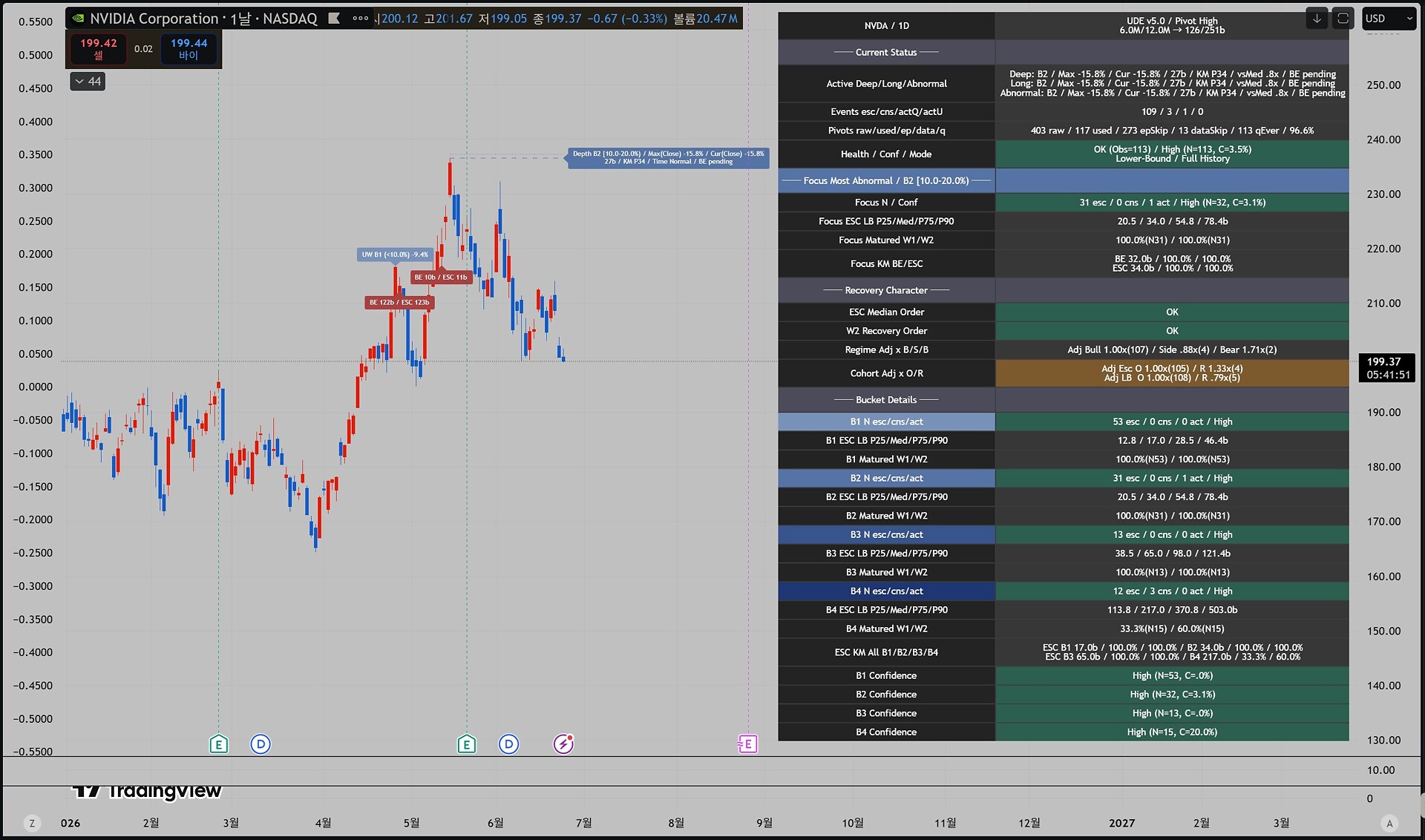Click the 199.42 sell button
Viewport: 1425px width, 840px height.
pos(99,48)
